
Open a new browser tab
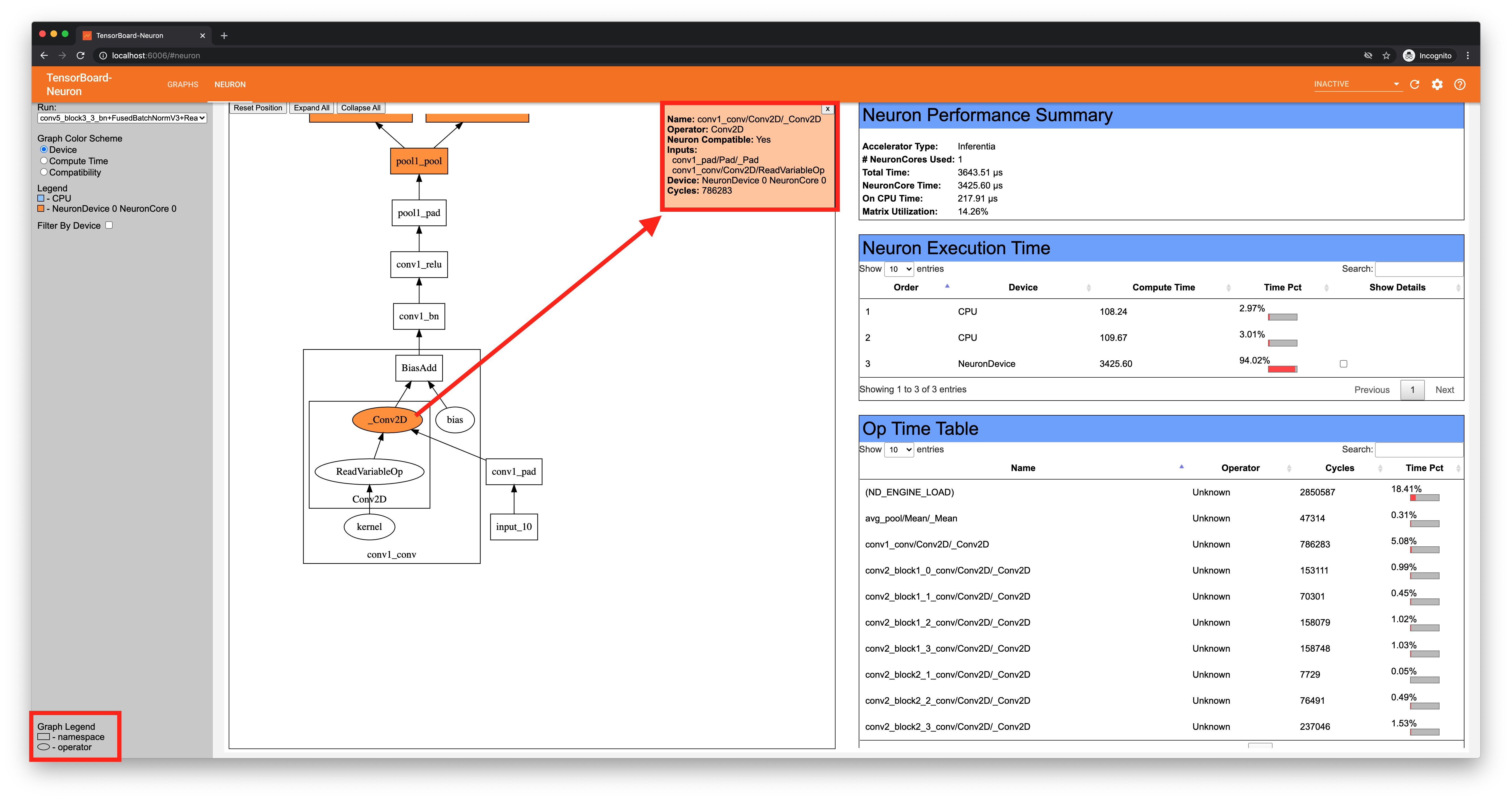pyautogui.click(x=224, y=36)
